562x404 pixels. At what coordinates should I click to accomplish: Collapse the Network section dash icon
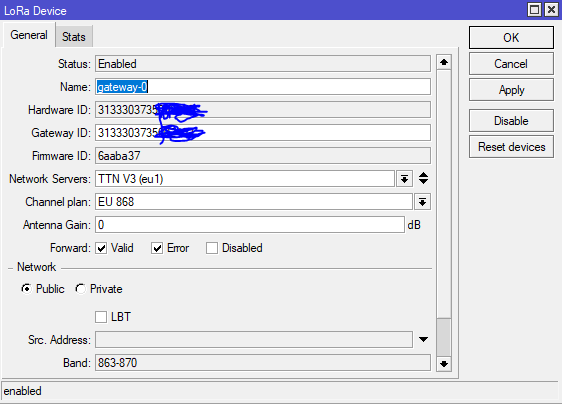point(10,268)
